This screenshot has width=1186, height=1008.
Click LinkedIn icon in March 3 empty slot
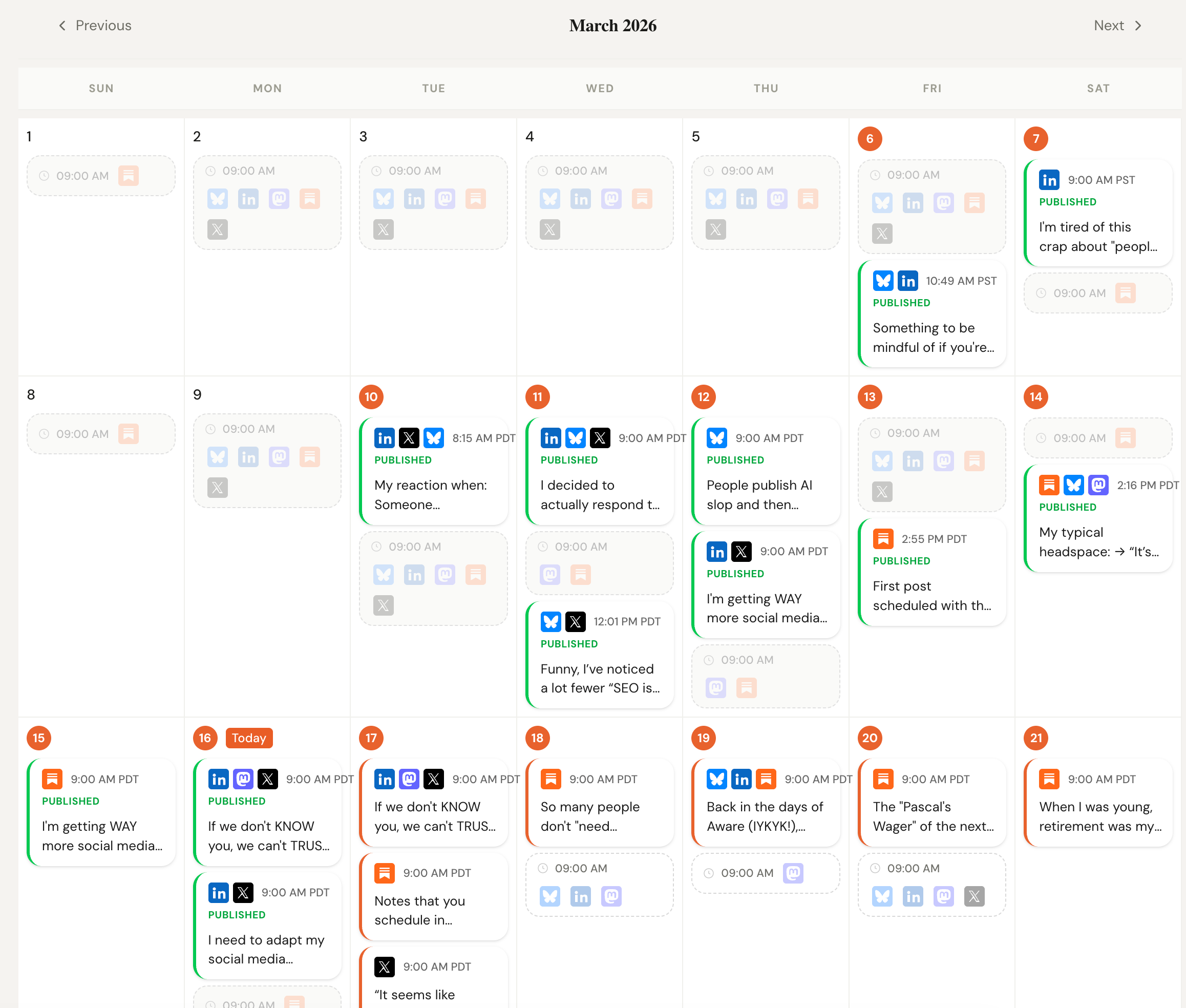(414, 199)
